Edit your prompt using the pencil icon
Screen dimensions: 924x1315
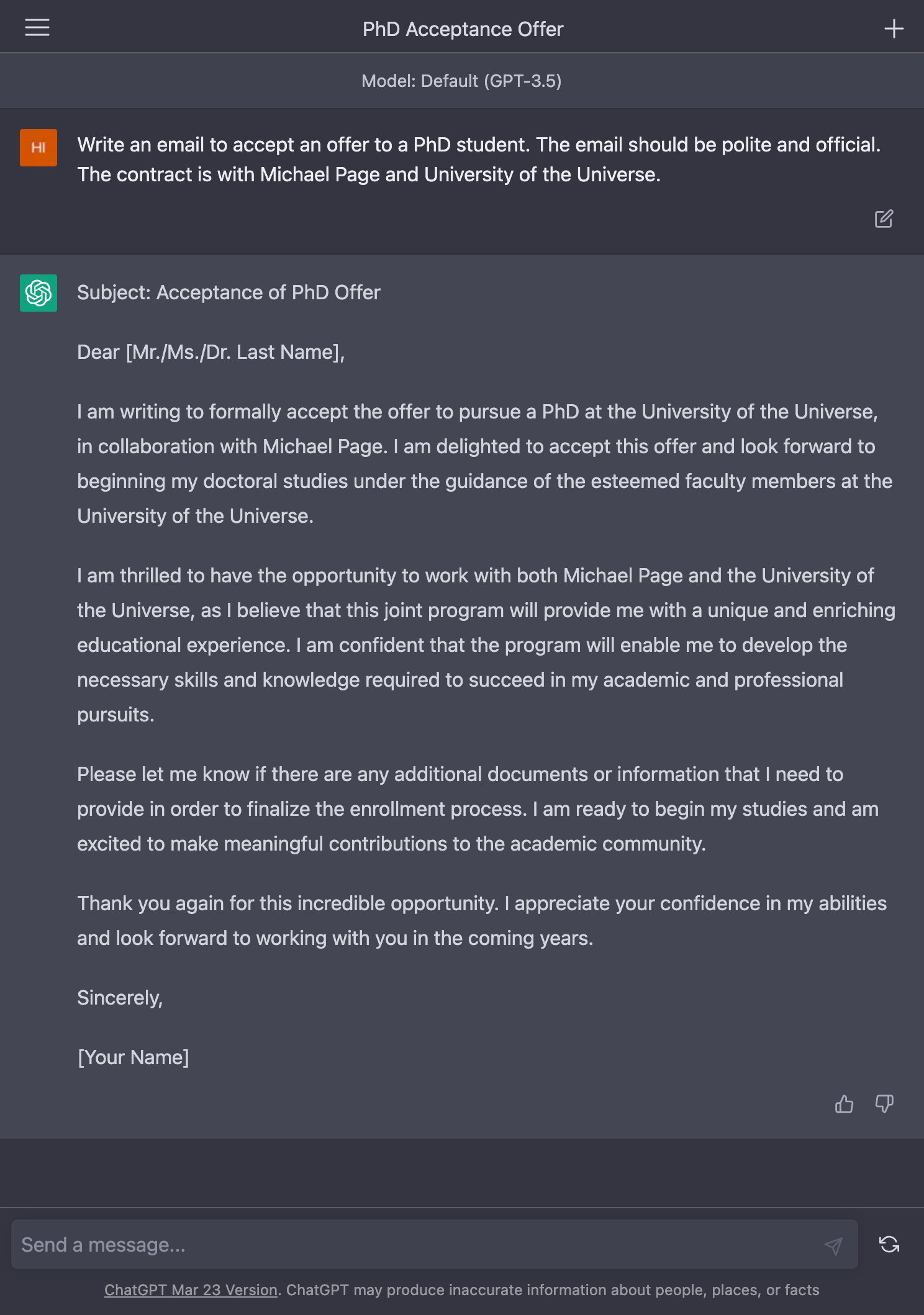point(884,219)
